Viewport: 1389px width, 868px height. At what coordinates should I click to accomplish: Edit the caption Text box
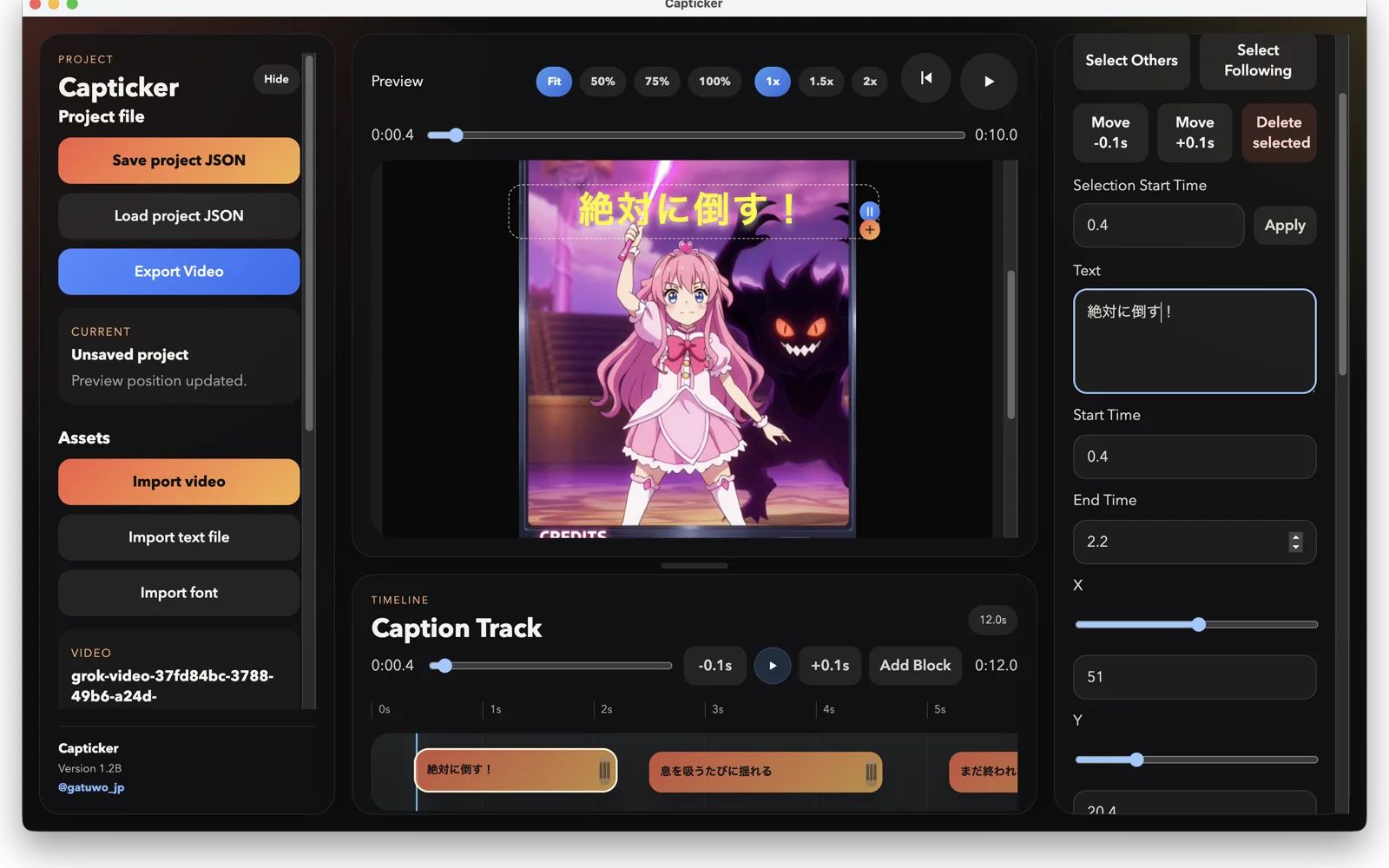[1195, 341]
